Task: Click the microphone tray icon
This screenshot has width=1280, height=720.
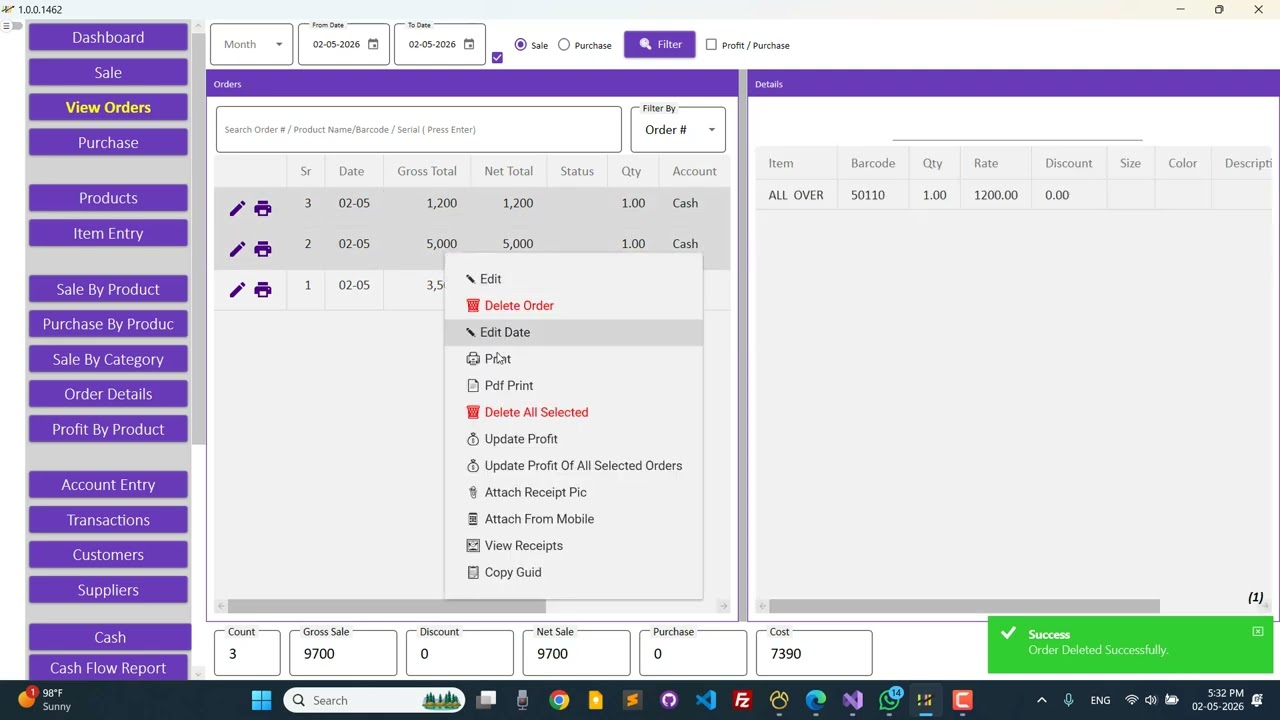Action: click(x=1068, y=700)
